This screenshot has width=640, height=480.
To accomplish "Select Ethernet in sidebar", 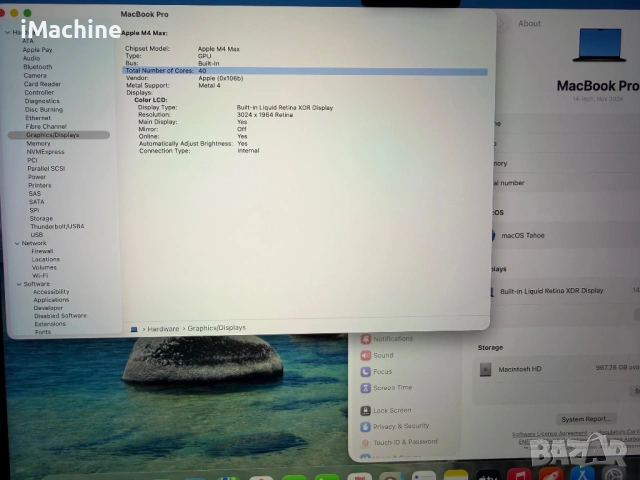I will 38,118.
